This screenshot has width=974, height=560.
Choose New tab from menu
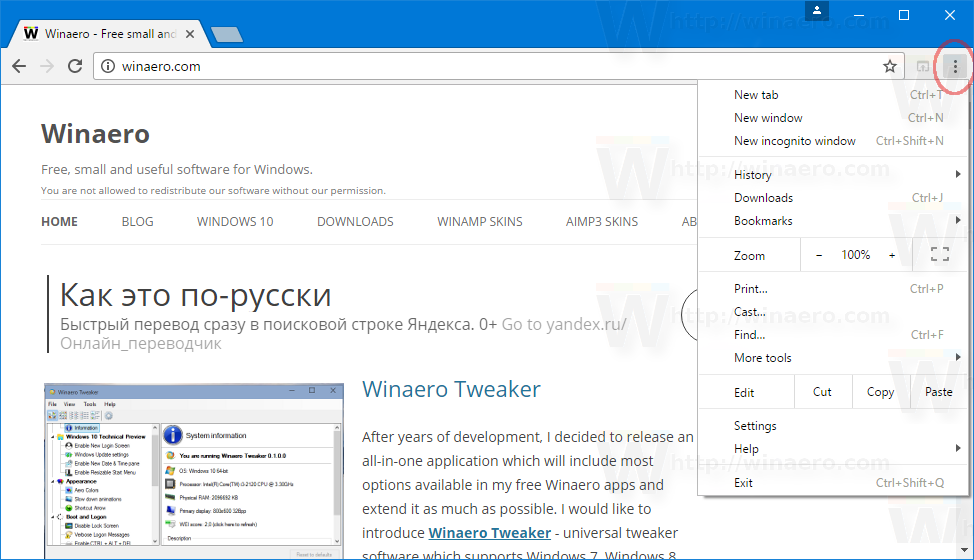pyautogui.click(x=833, y=95)
